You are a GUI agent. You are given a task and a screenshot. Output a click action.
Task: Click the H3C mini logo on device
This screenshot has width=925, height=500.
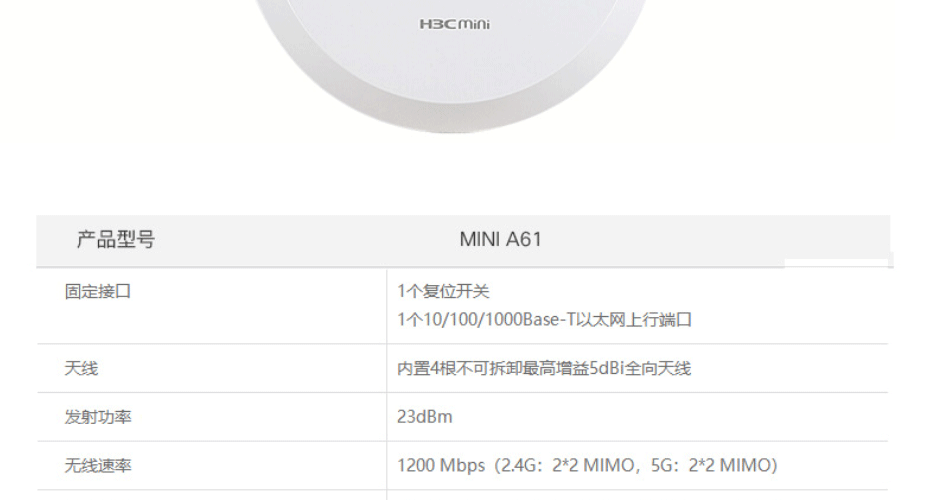[454, 24]
